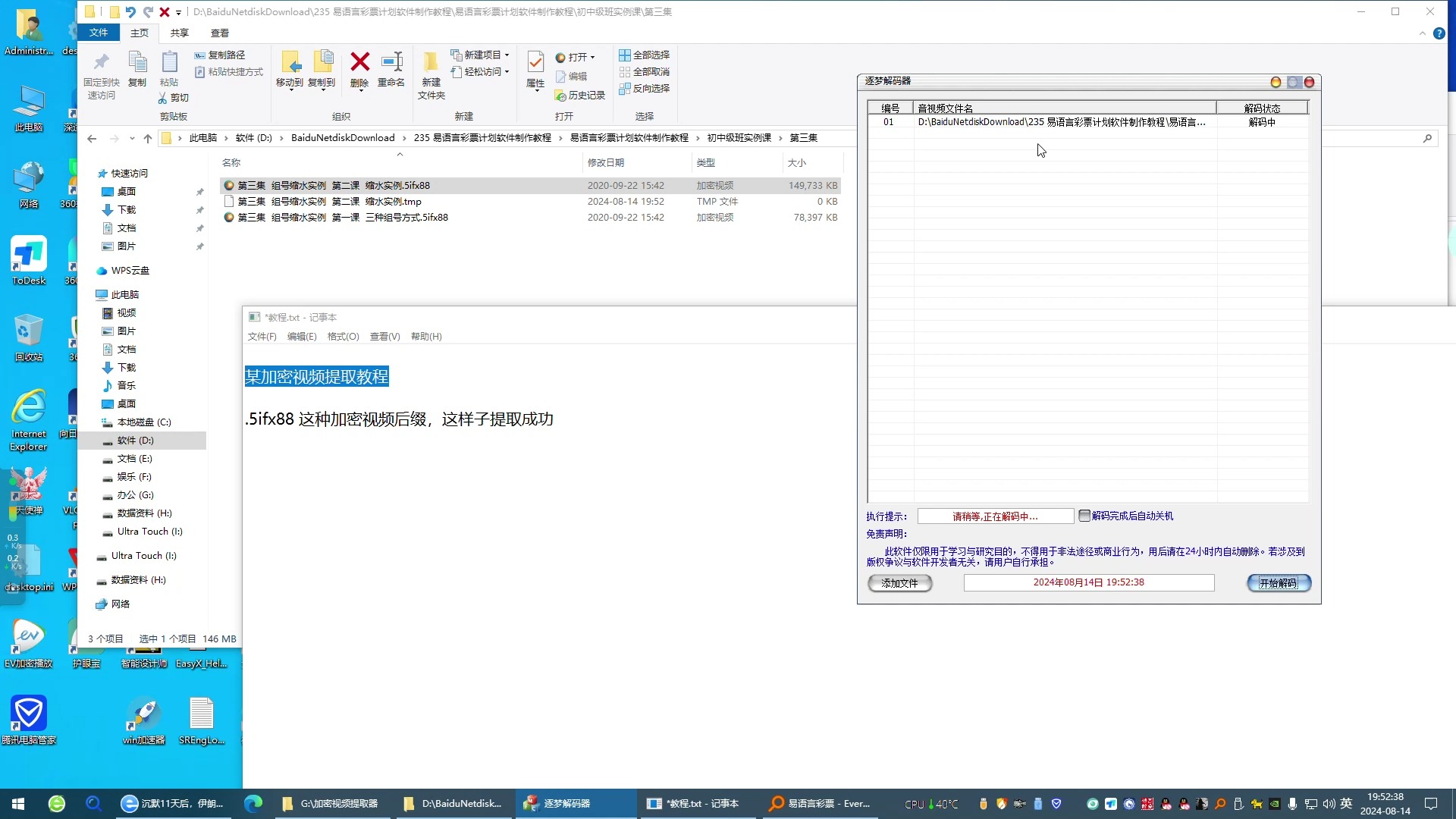The width and height of the screenshot is (1456, 819).
Task: Click the 解码完成后自动关机 checkbox
Action: (1085, 516)
